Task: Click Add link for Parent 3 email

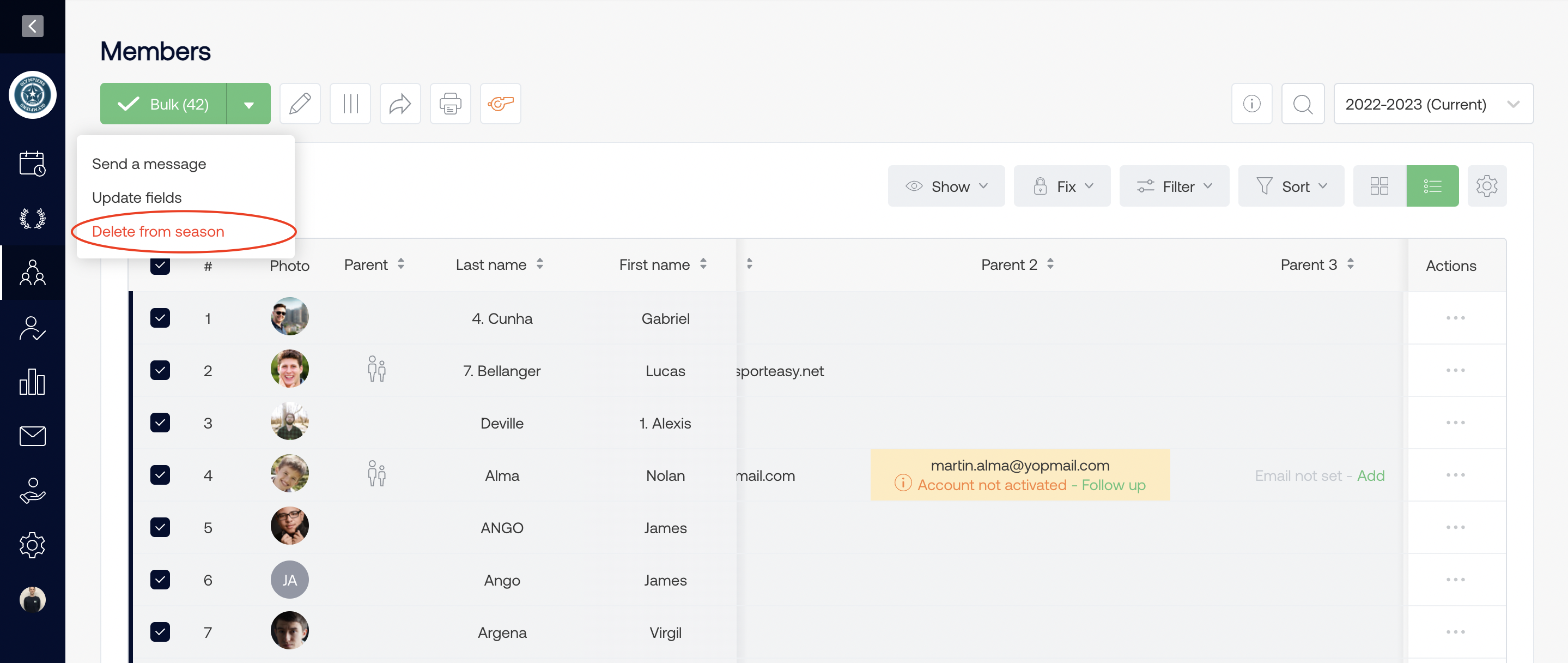Action: (1370, 476)
